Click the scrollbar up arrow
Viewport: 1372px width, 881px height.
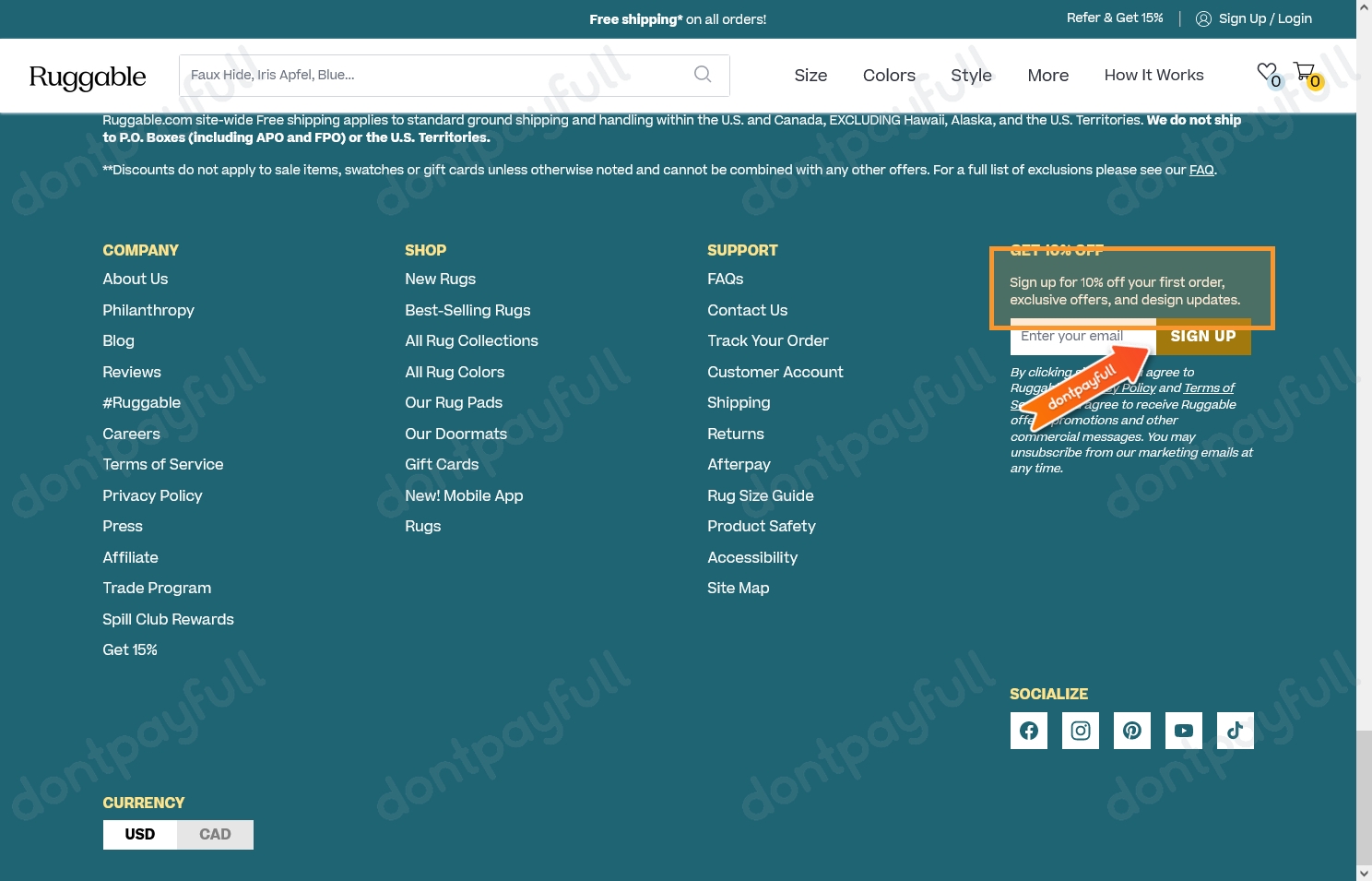[1364, 7]
